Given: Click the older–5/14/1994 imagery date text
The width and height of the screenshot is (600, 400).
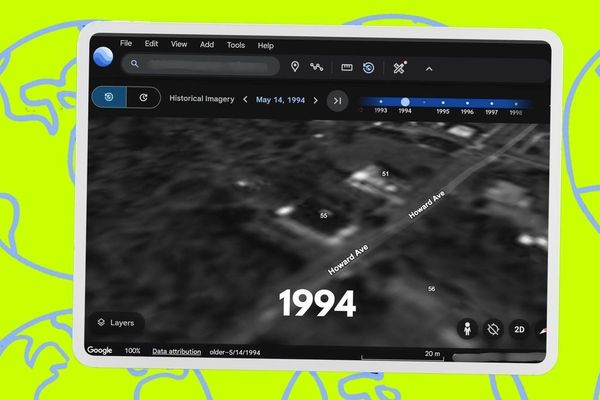Looking at the screenshot, I should click(235, 352).
